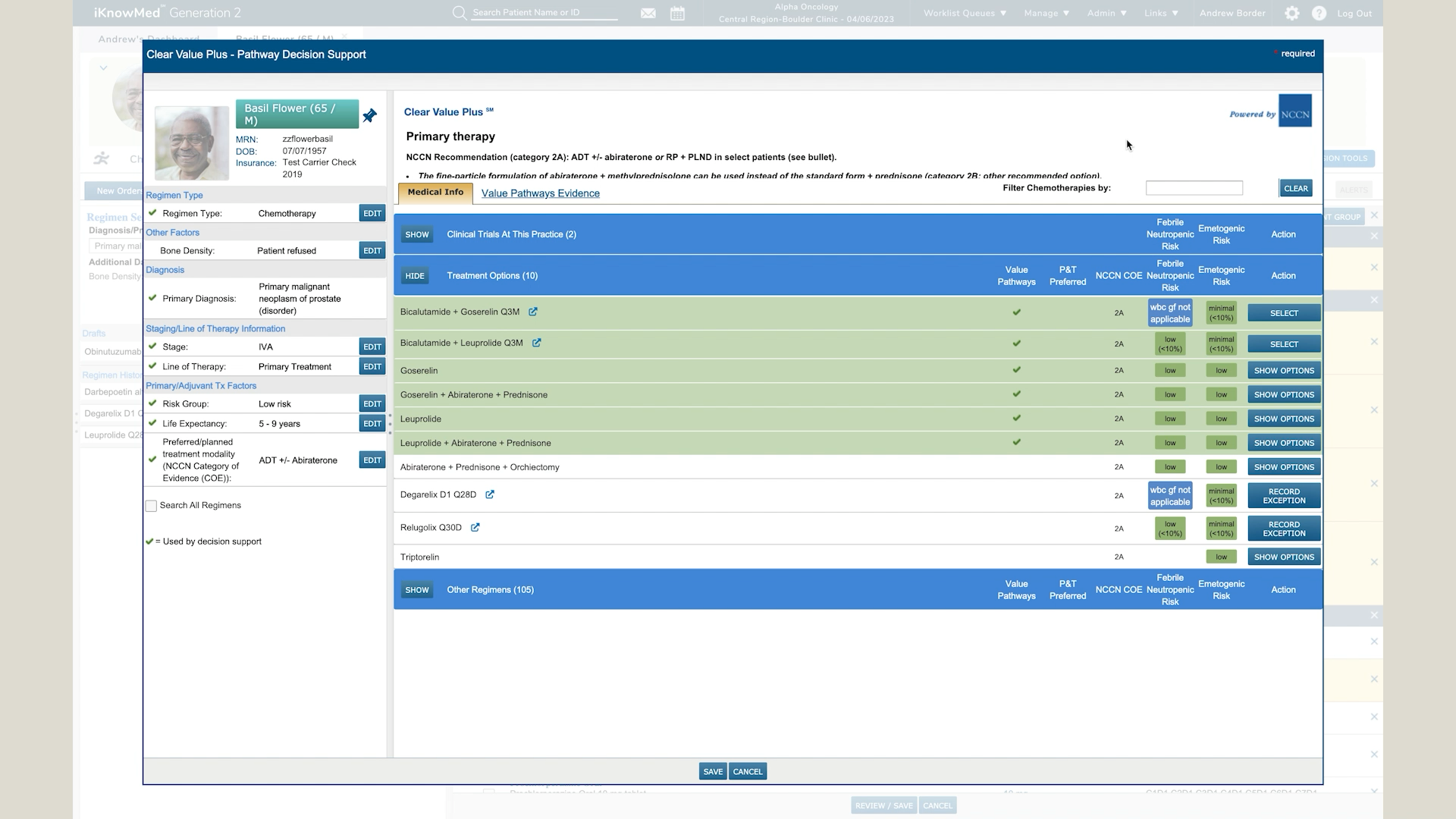
Task: Edit the Stage value
Action: (372, 347)
